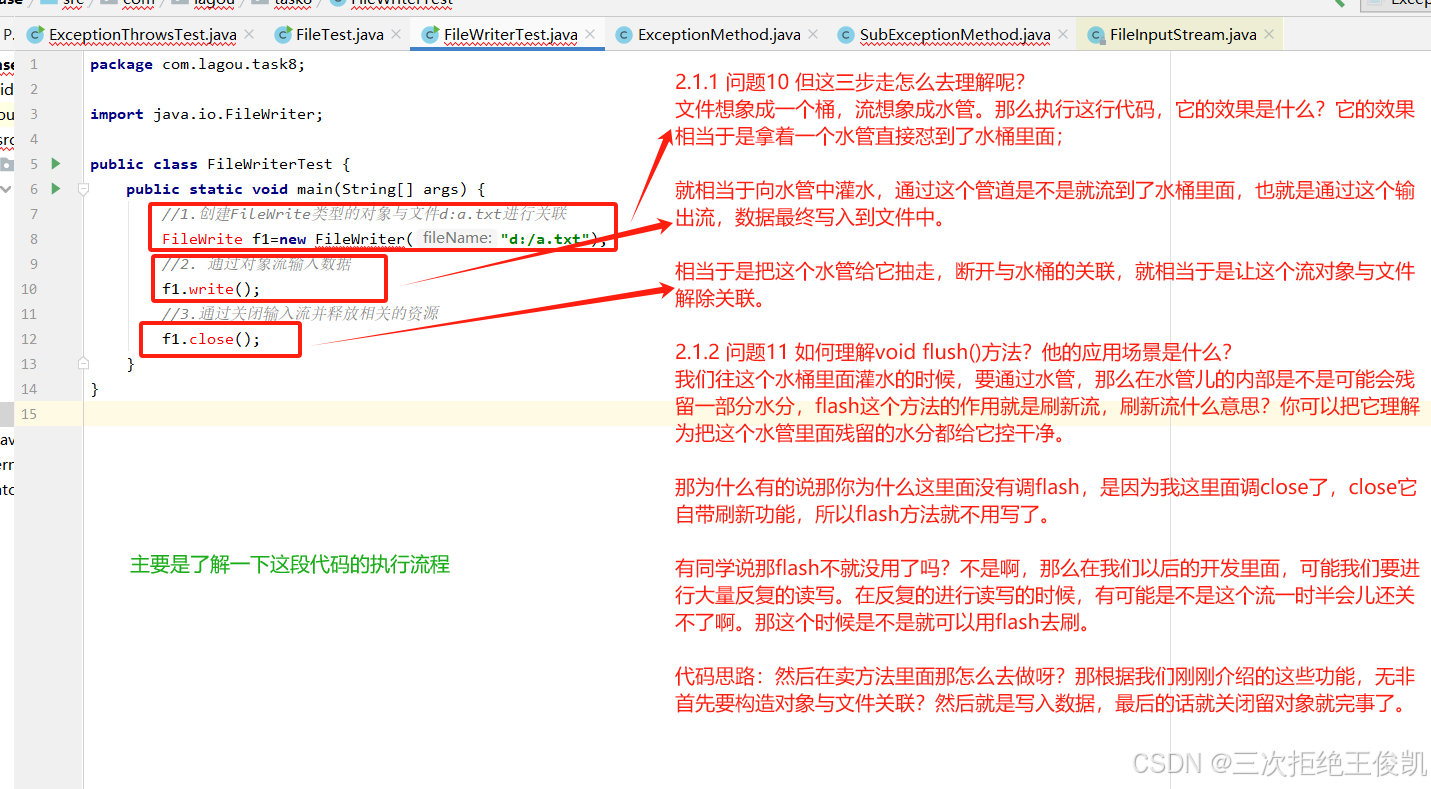Switch to the ExceptionThrowsTest.java tab
This screenshot has width=1431, height=789.
(140, 33)
